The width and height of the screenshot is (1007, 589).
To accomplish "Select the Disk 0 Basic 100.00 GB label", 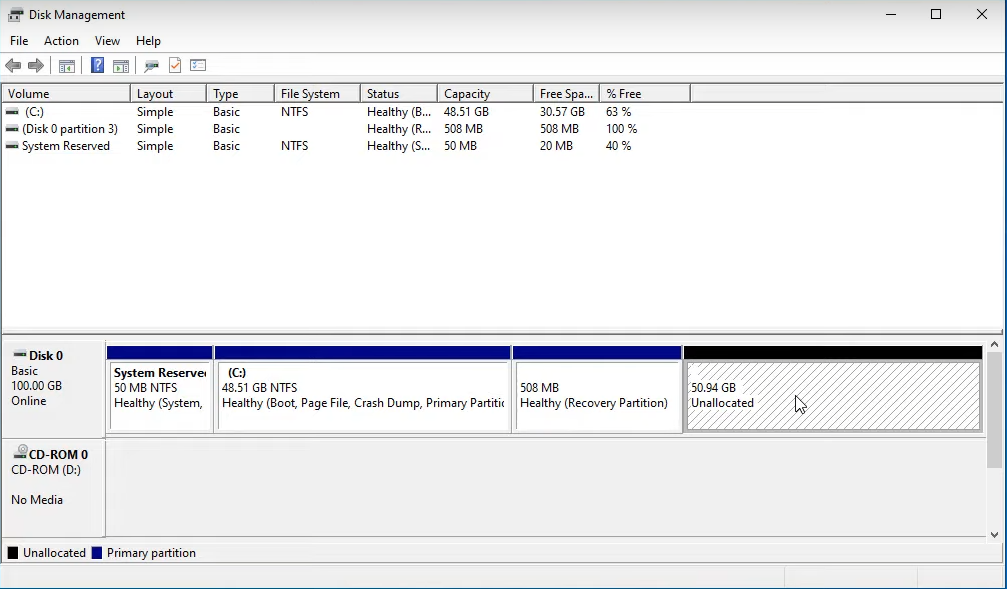I will 53,389.
